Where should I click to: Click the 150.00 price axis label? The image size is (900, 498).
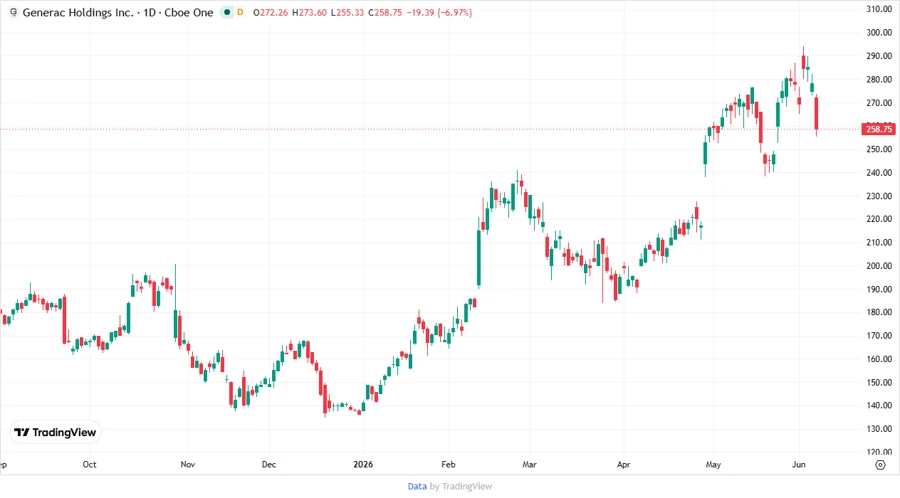[x=879, y=382]
